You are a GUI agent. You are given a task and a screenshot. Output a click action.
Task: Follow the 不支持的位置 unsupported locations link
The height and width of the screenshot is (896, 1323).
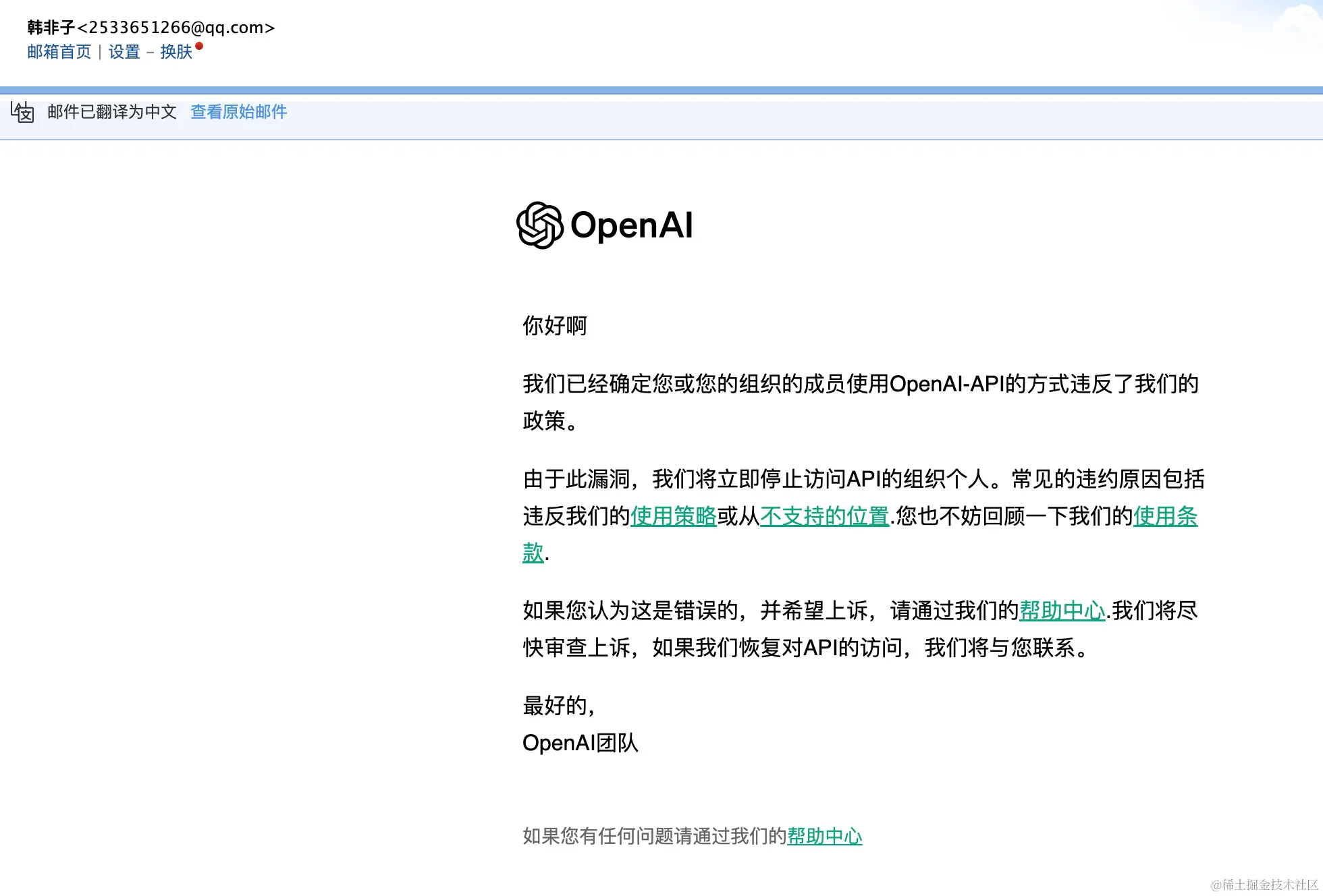824,516
